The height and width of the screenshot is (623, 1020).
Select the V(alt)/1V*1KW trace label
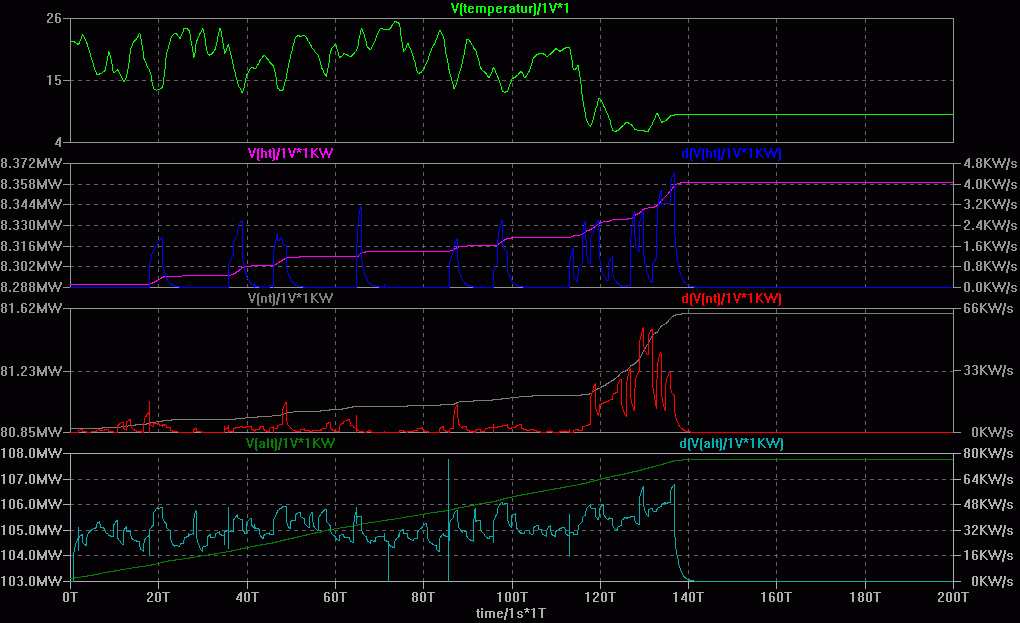click(x=290, y=444)
